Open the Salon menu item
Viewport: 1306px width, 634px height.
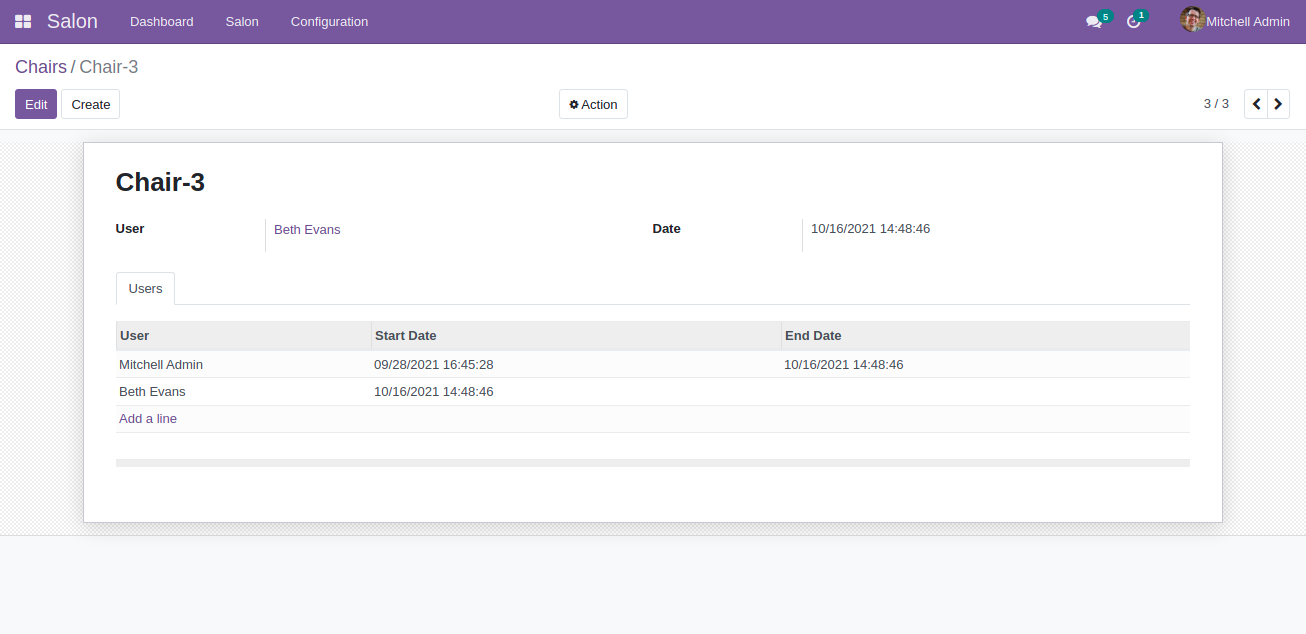coord(242,21)
